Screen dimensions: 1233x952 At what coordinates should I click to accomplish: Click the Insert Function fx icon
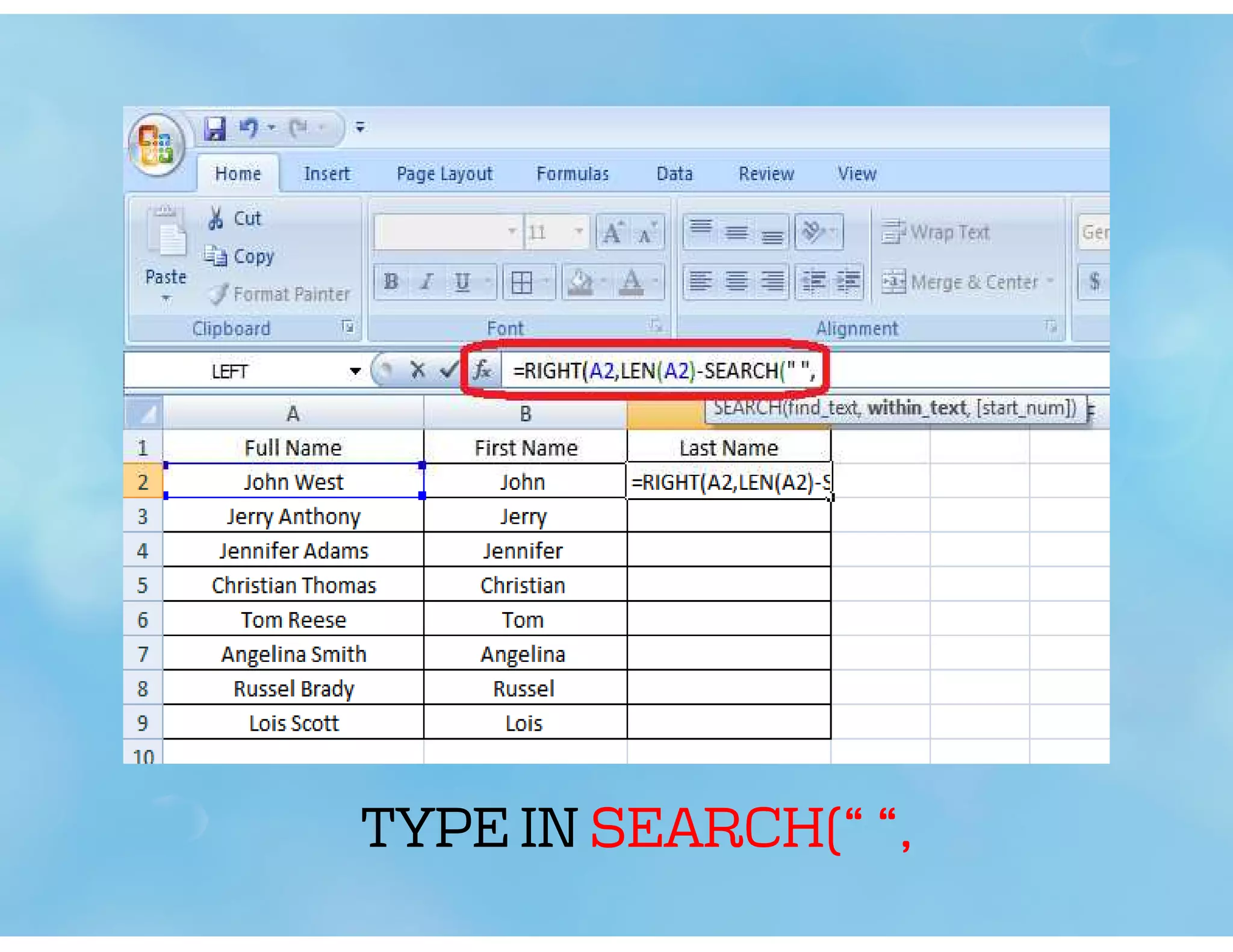(x=482, y=370)
